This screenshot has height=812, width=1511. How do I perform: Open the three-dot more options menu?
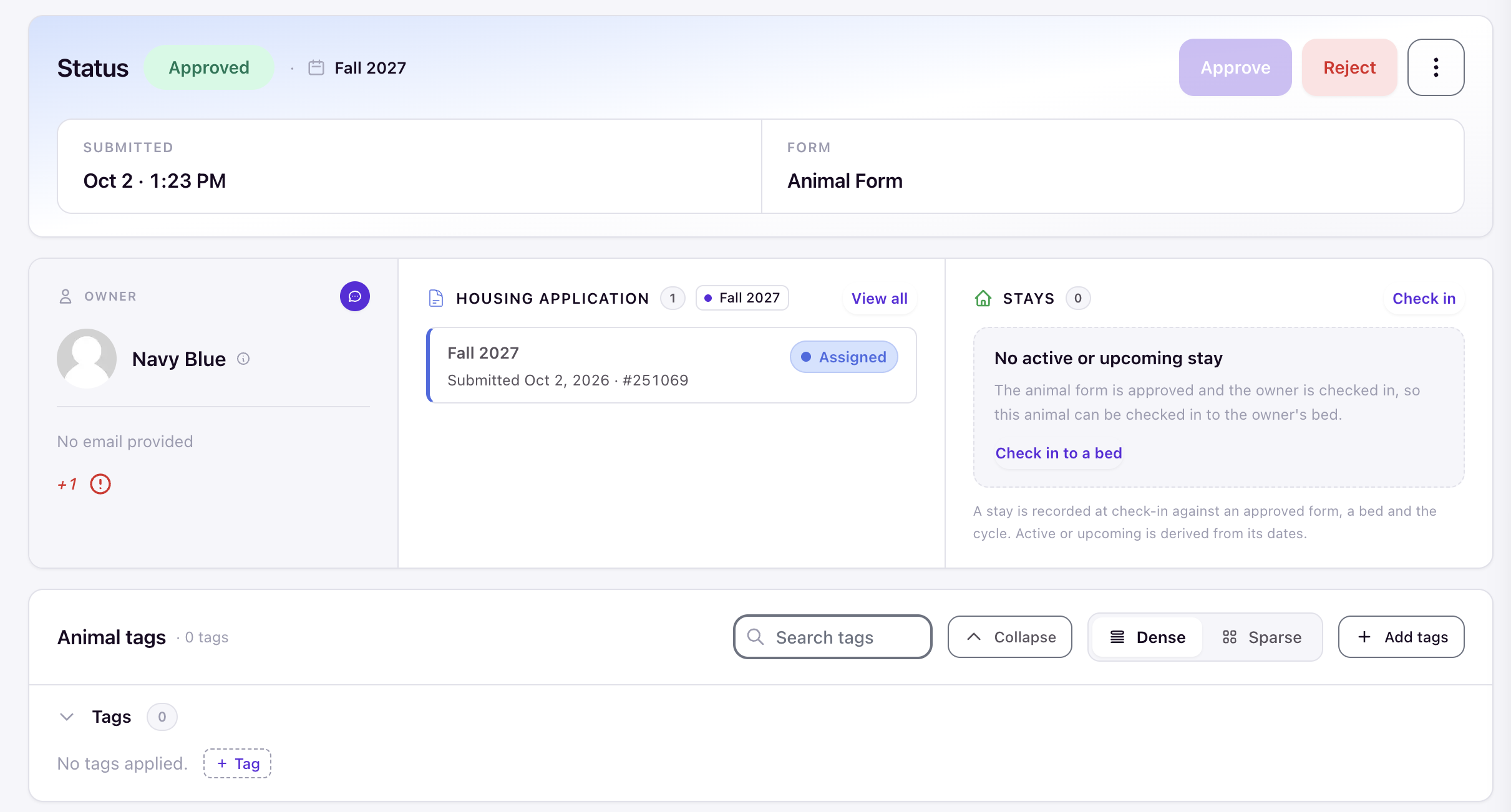1436,67
